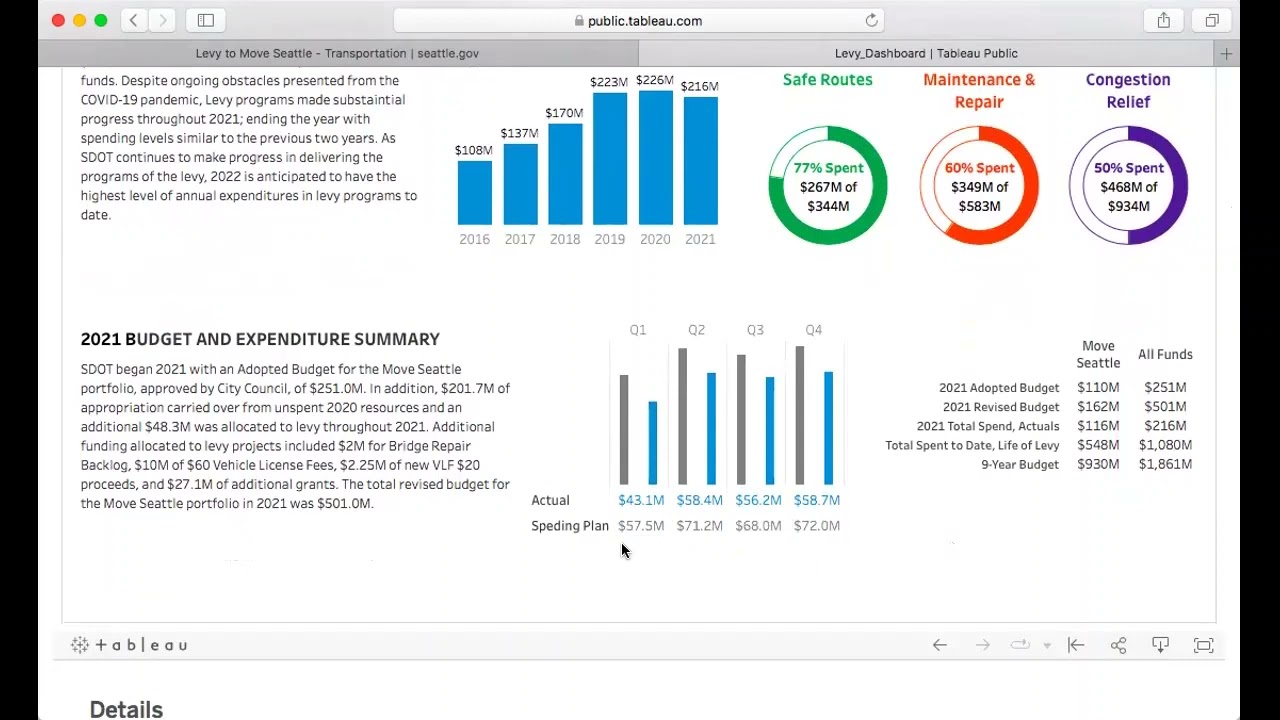Redo Tableau action
This screenshot has width=1280, height=720.
click(x=982, y=645)
